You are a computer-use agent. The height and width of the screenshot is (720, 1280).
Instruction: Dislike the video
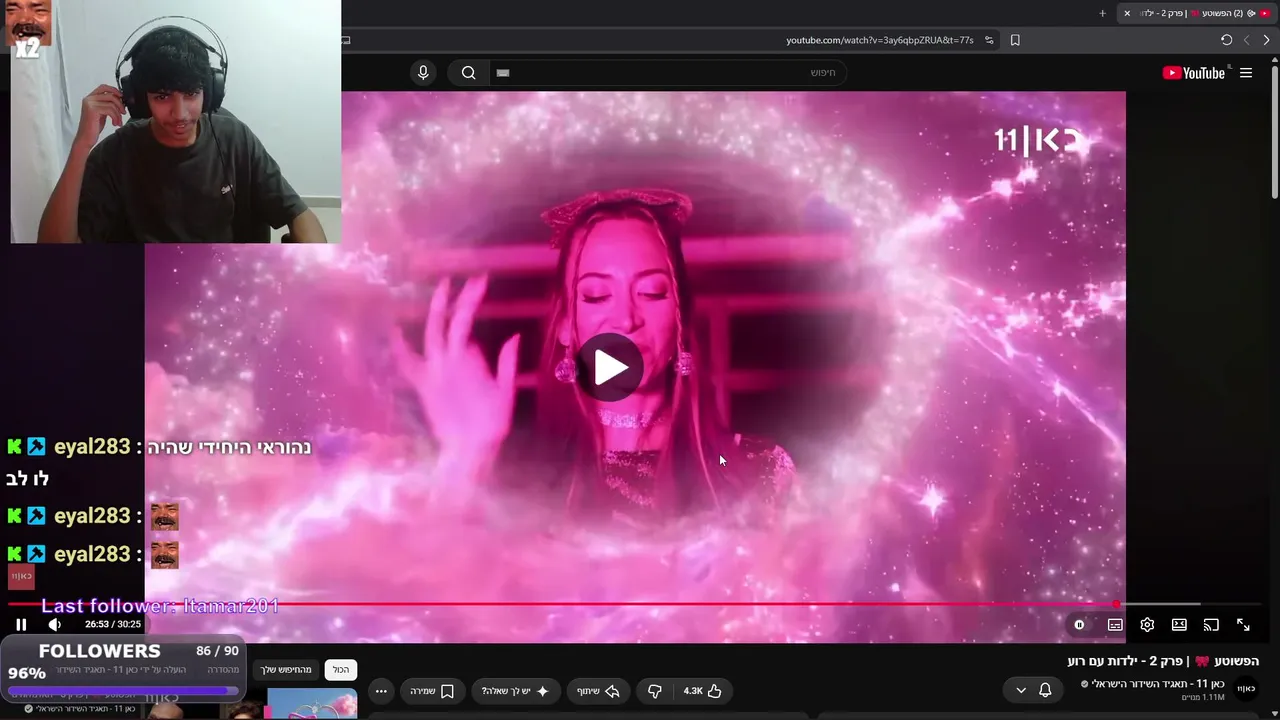(655, 691)
